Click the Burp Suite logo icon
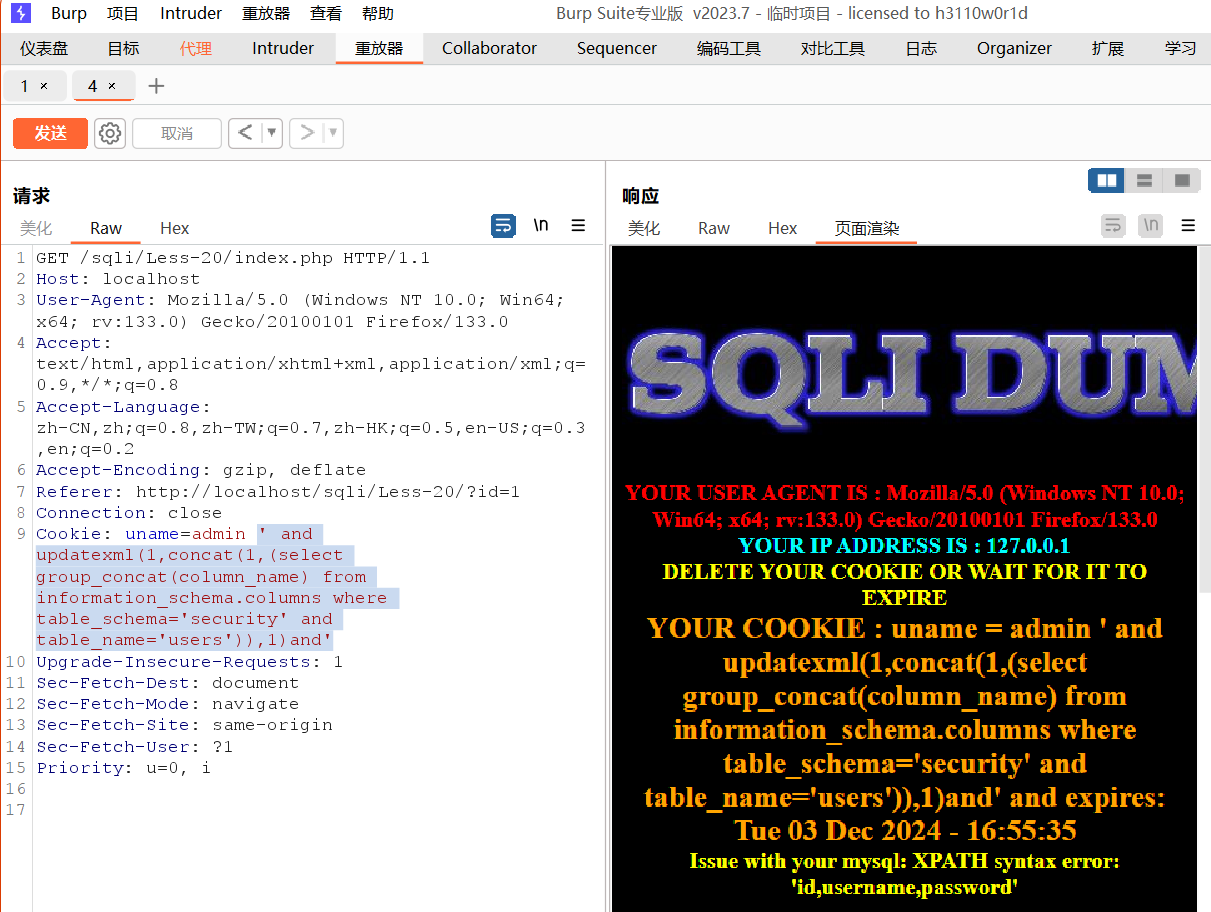The width and height of the screenshot is (1211, 912). click(x=21, y=13)
